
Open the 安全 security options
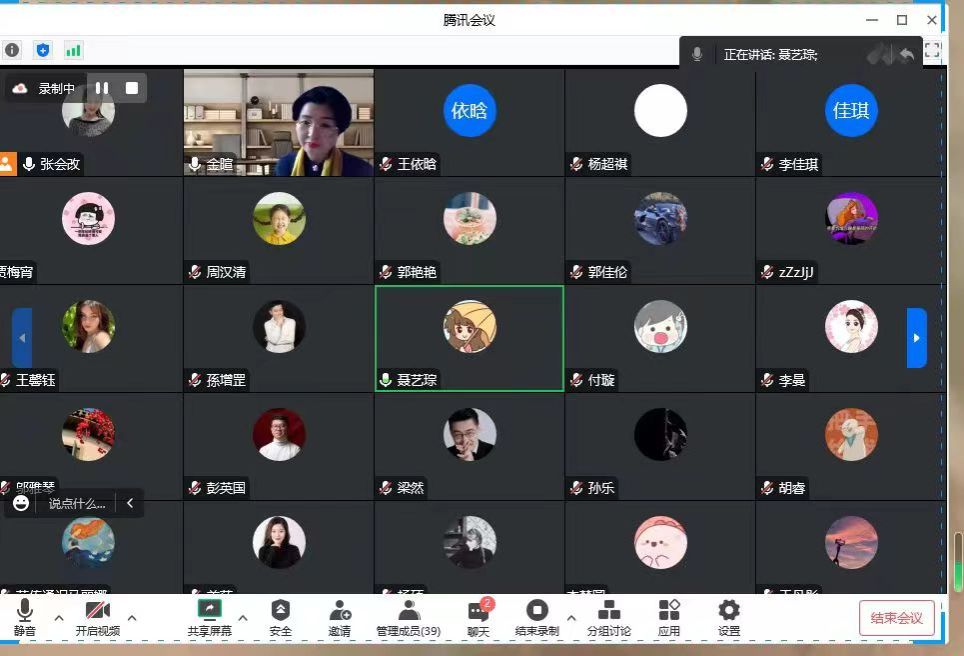tap(281, 617)
